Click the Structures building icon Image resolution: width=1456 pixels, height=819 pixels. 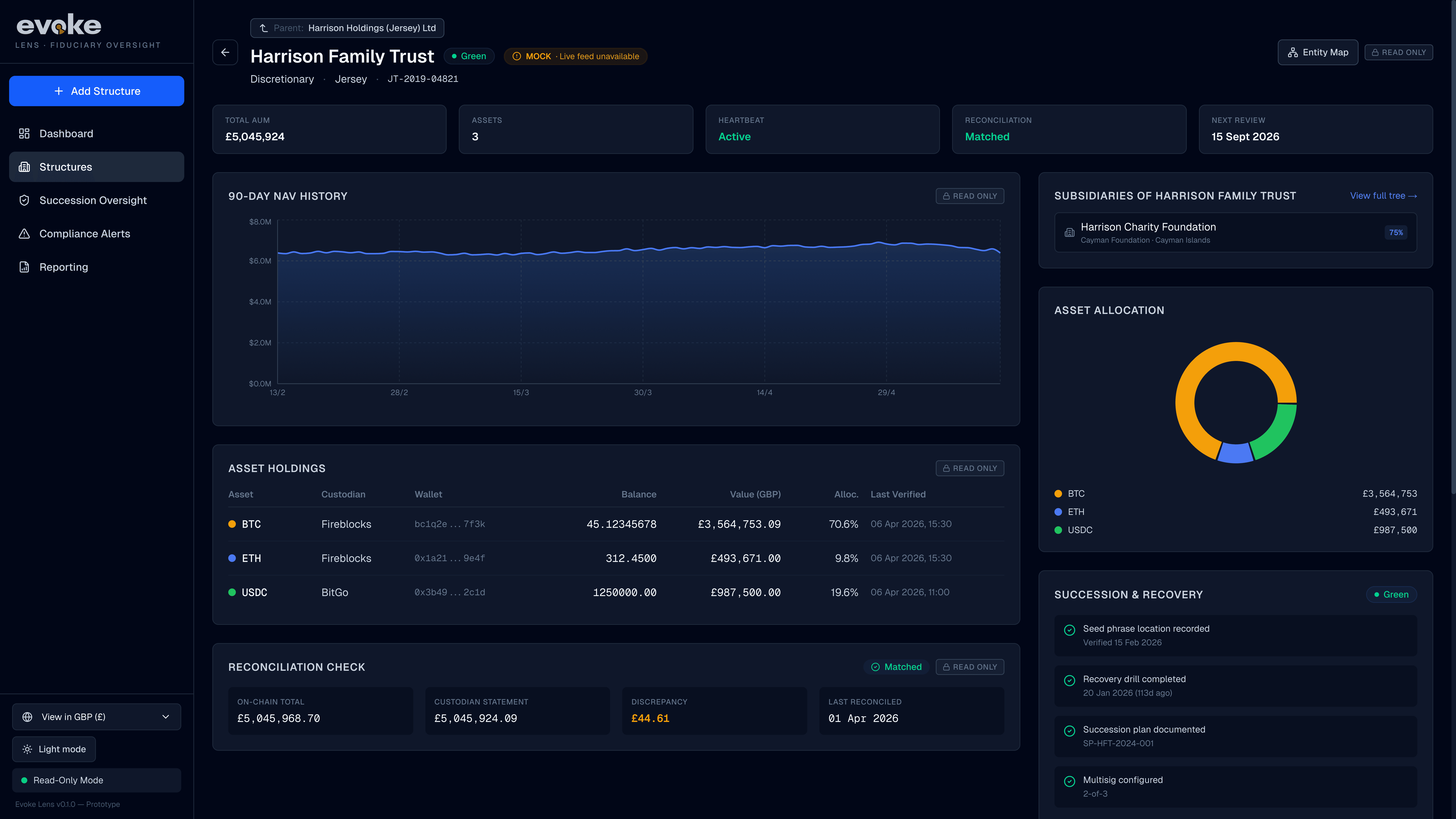24,167
